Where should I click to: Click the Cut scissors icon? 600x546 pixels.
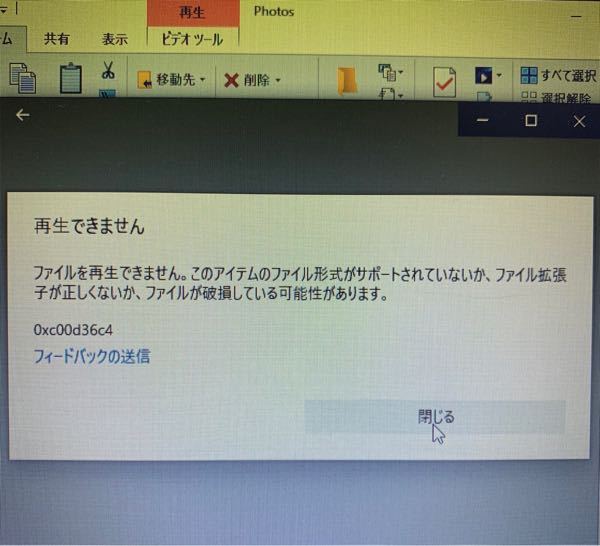(107, 72)
